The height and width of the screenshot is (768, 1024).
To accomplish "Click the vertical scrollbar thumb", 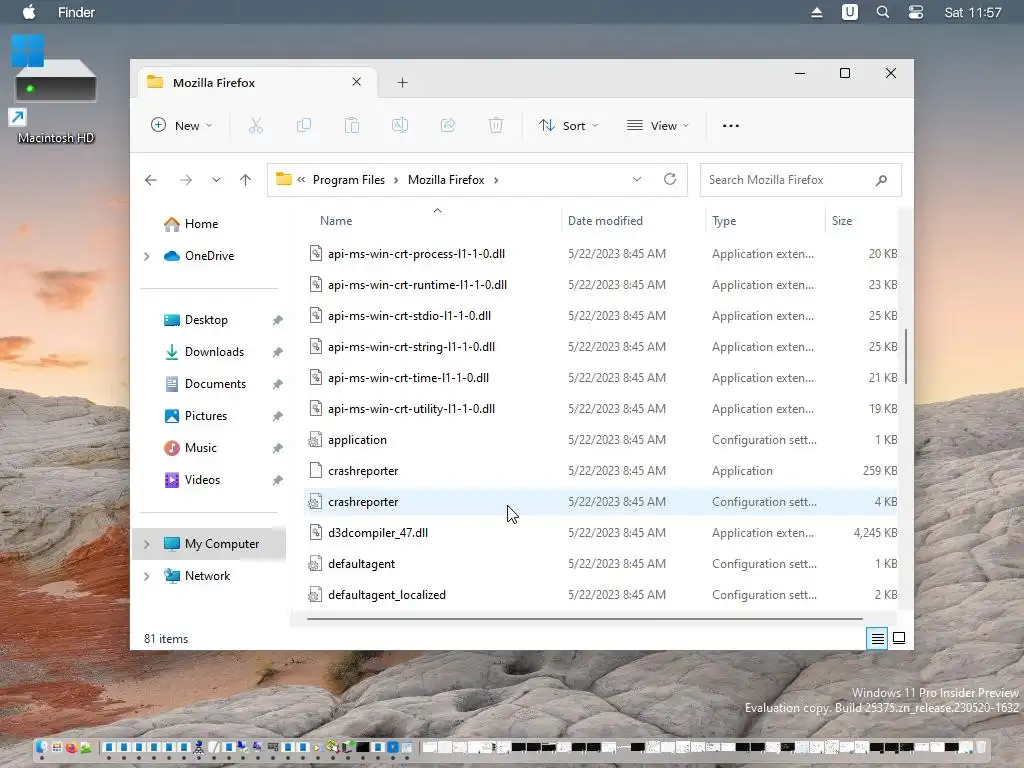I will 906,357.
